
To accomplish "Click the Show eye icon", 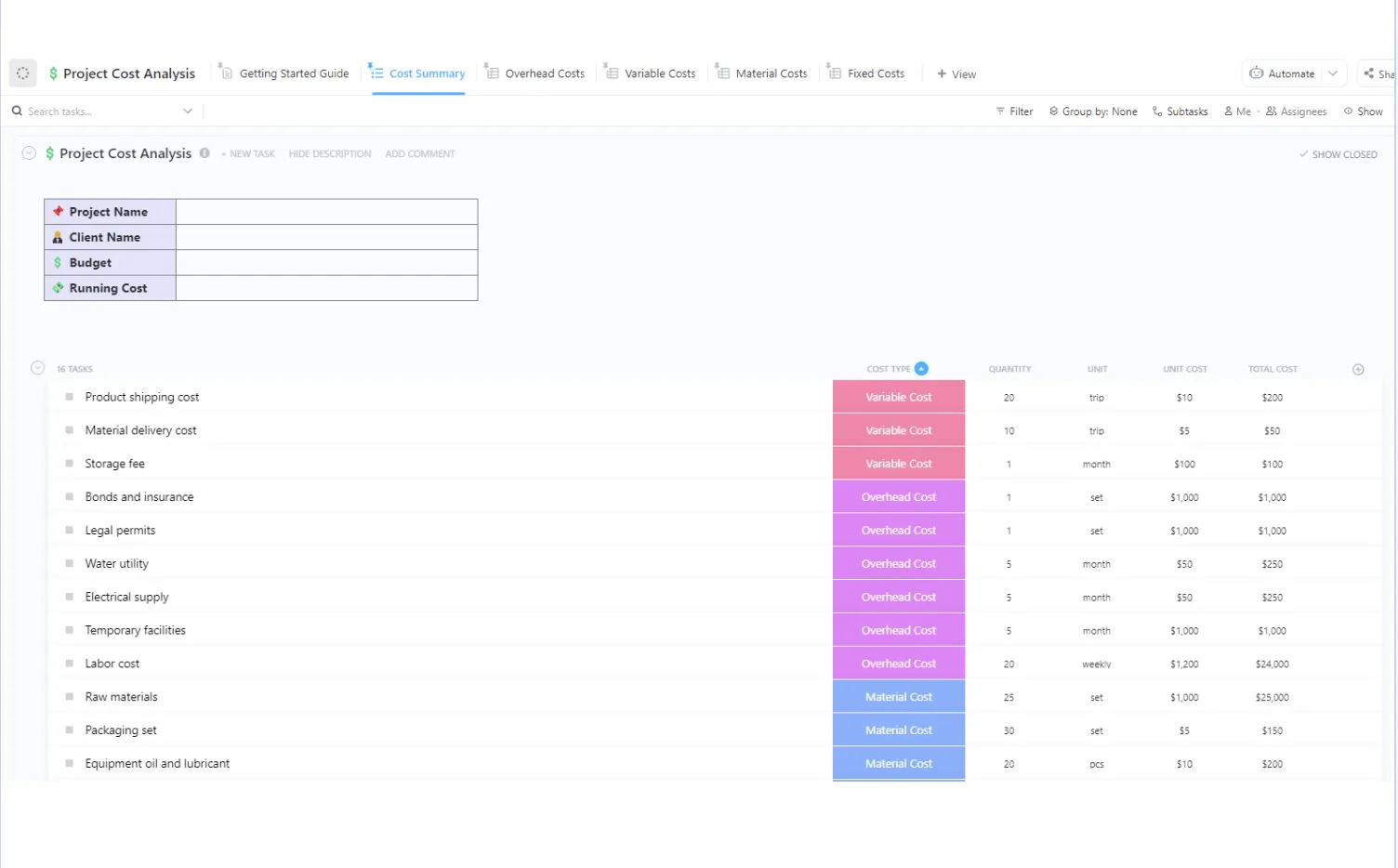I will 1348,111.
